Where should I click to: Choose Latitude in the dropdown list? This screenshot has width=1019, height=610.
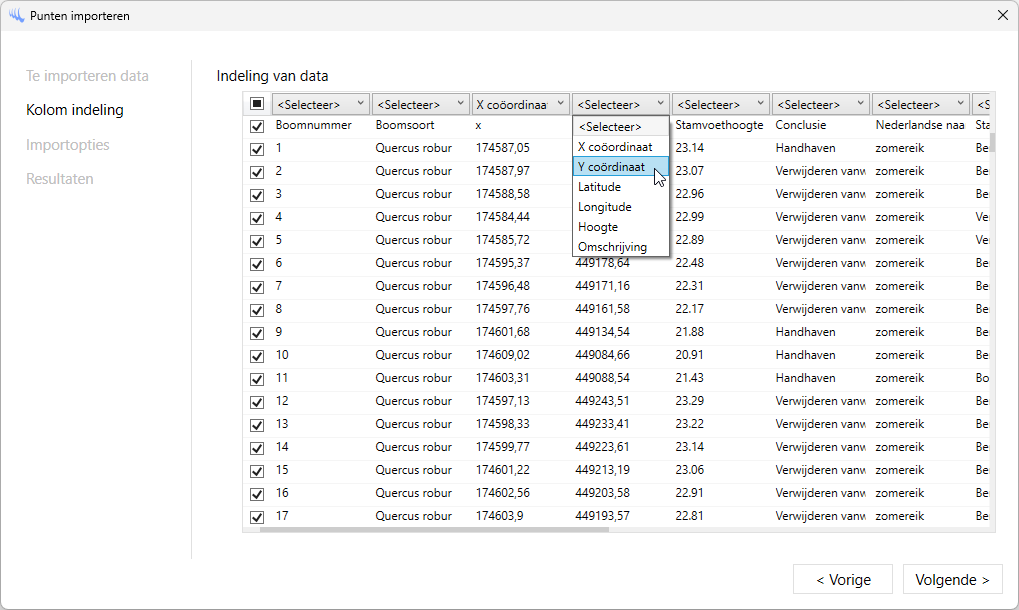click(599, 187)
